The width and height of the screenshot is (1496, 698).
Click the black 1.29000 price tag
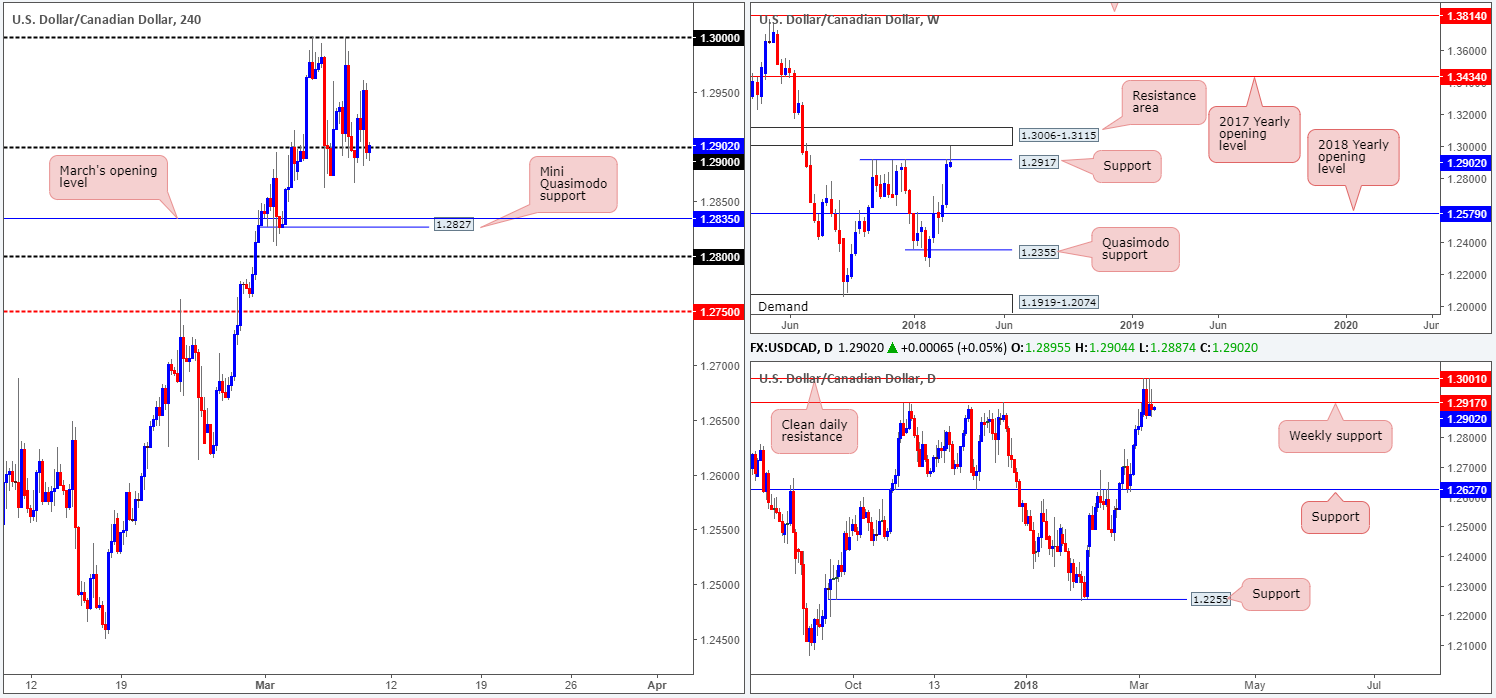click(720, 161)
